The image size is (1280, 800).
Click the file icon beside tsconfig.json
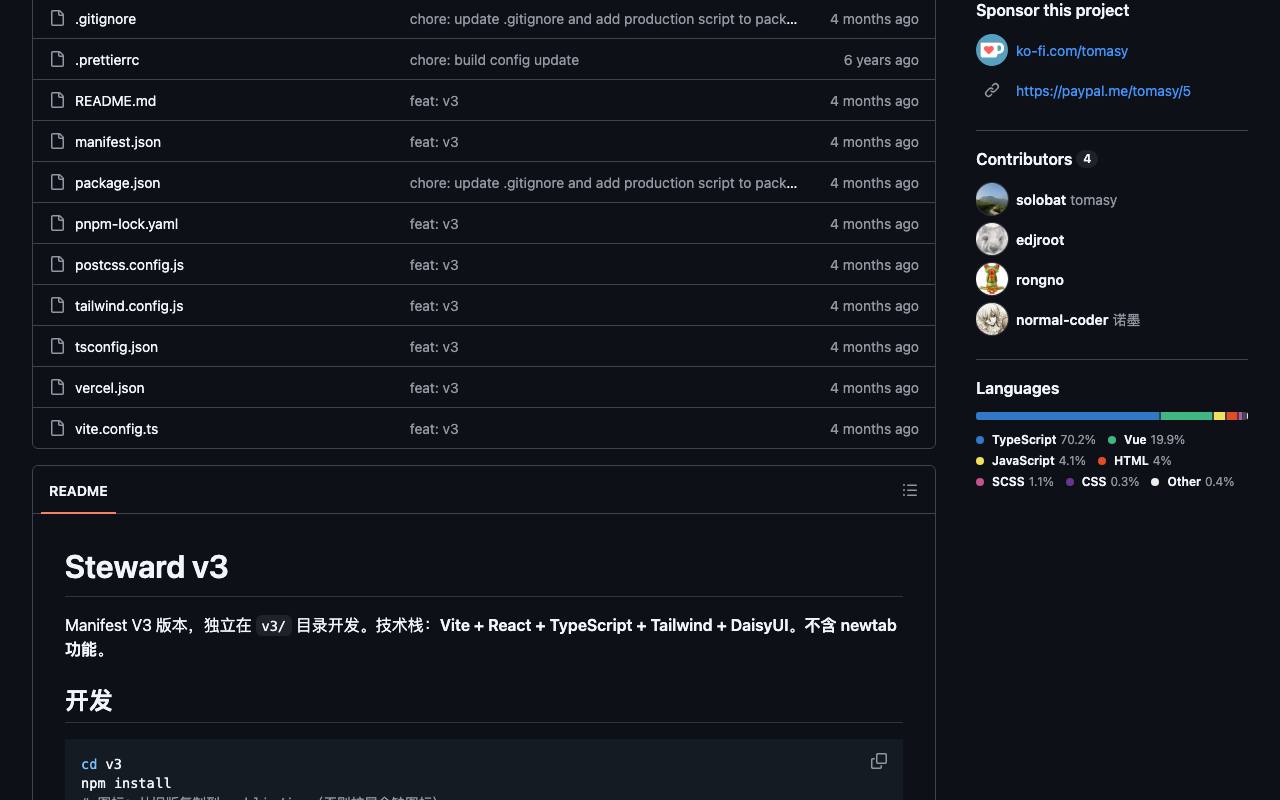point(57,346)
